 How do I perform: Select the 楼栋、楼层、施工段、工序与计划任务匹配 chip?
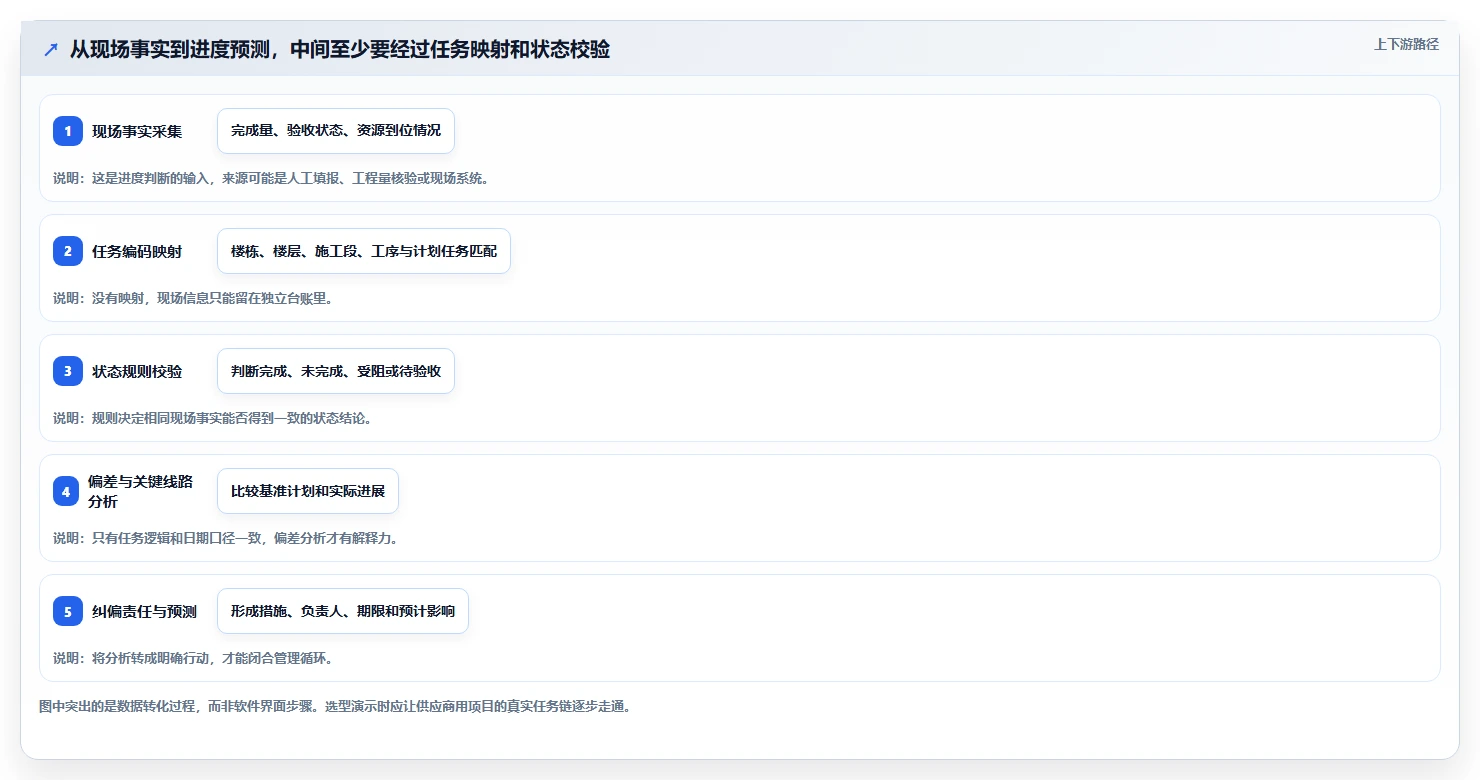click(x=364, y=251)
